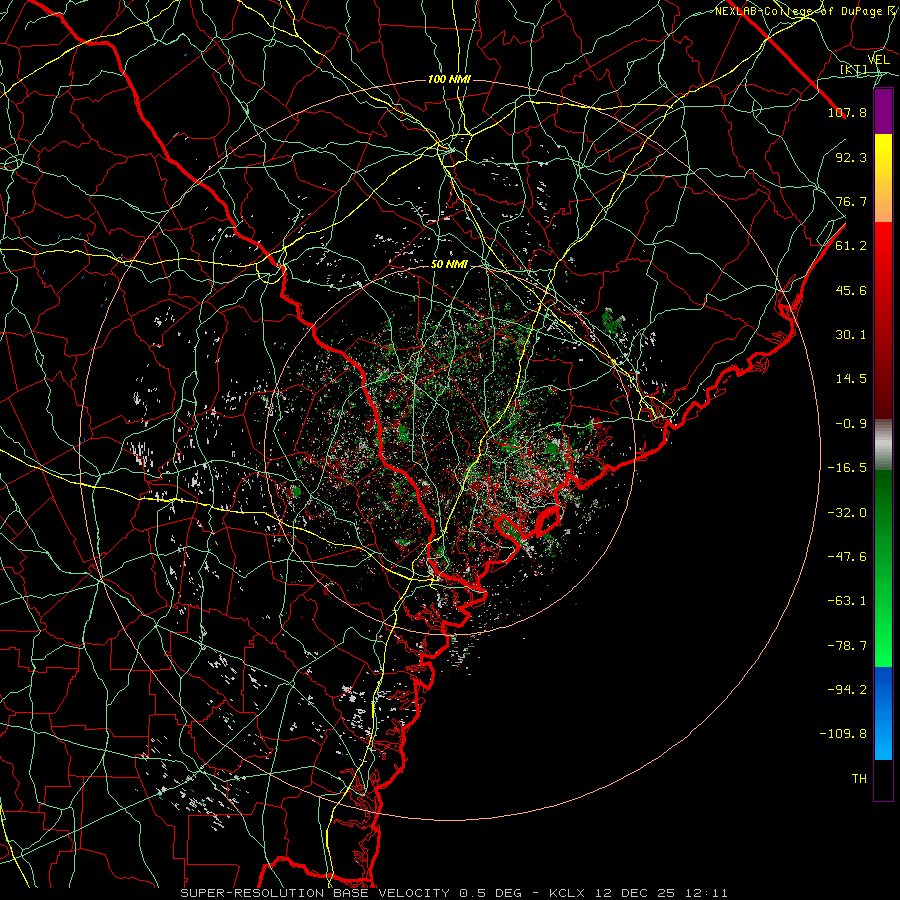Click the -32.0 velocity scale value
This screenshot has height=900, width=900.
(x=847, y=513)
